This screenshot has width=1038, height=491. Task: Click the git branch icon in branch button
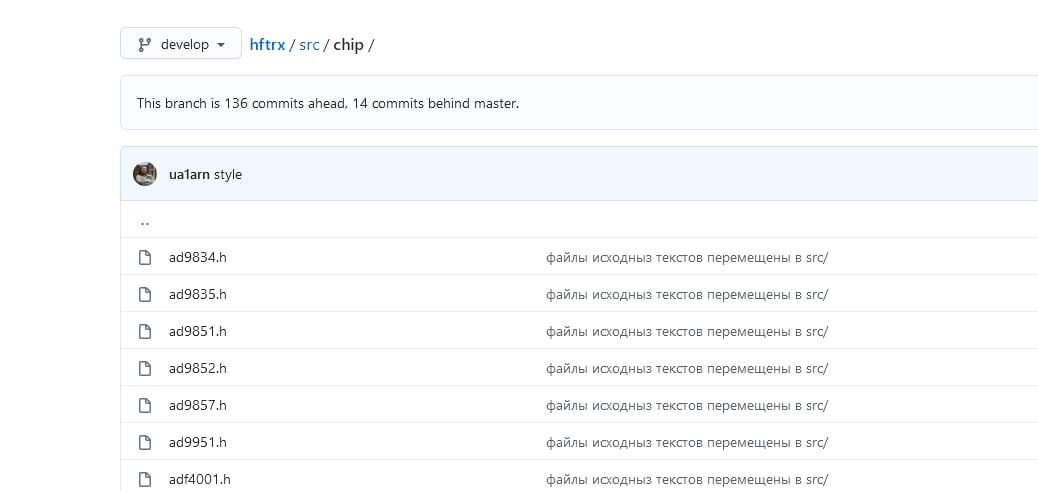(x=144, y=44)
